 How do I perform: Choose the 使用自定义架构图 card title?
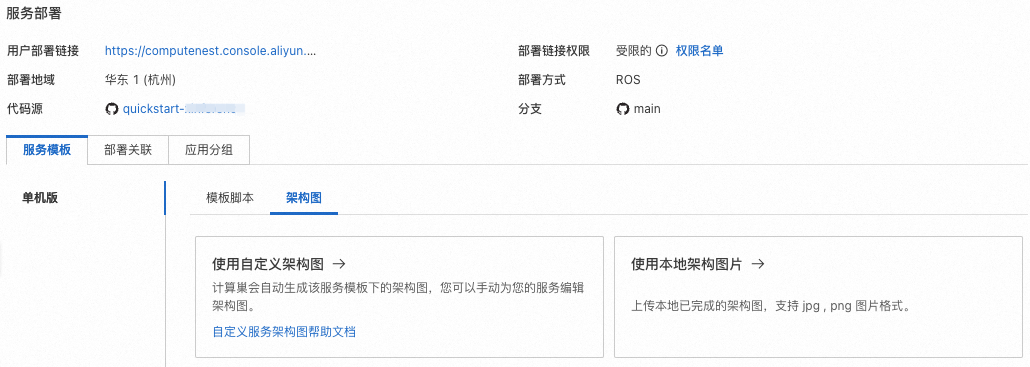(x=268, y=264)
